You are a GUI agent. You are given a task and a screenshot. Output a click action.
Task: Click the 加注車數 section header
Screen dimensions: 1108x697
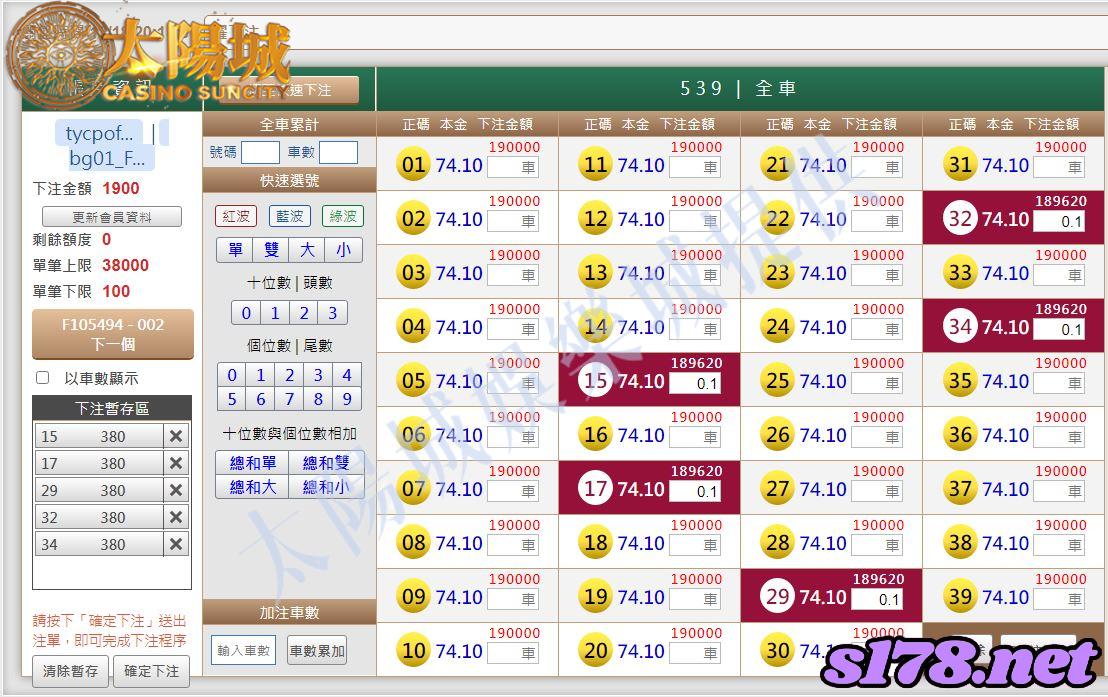[x=289, y=612]
